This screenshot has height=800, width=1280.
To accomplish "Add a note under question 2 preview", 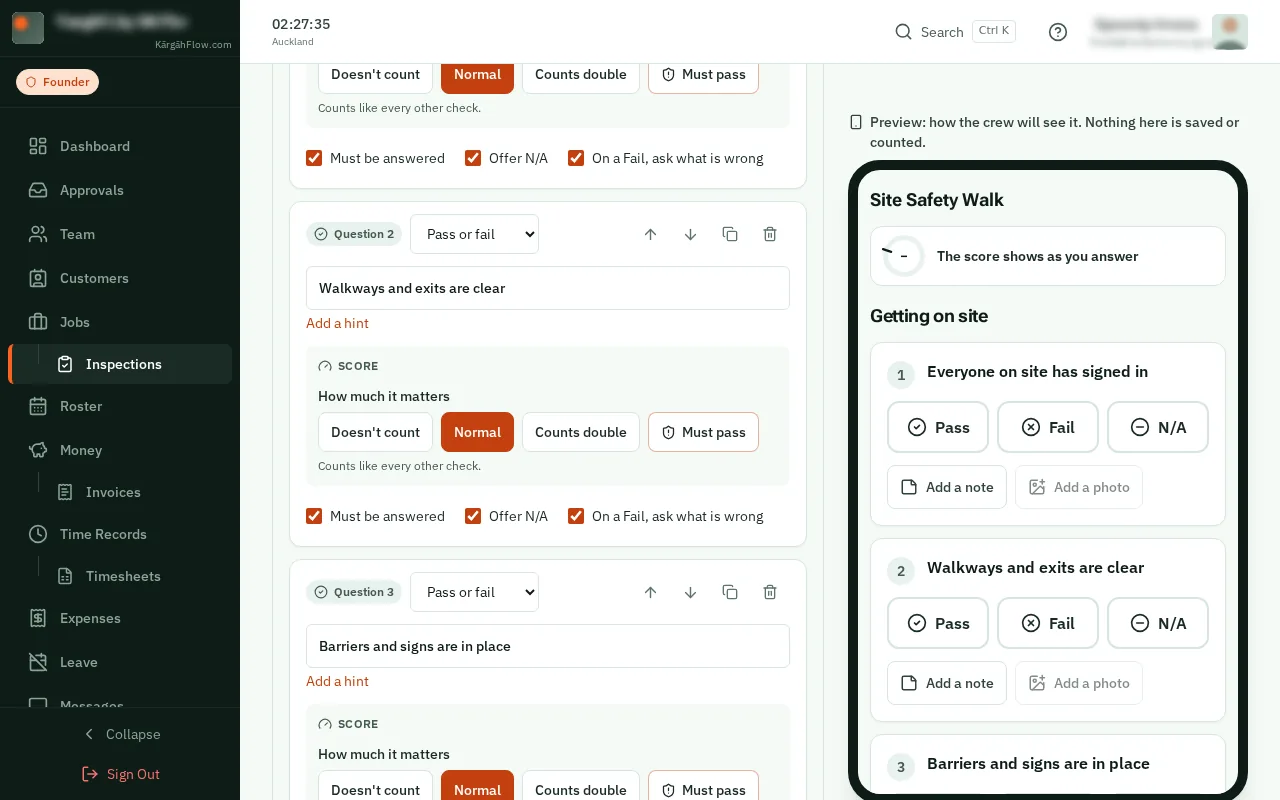I will (947, 683).
